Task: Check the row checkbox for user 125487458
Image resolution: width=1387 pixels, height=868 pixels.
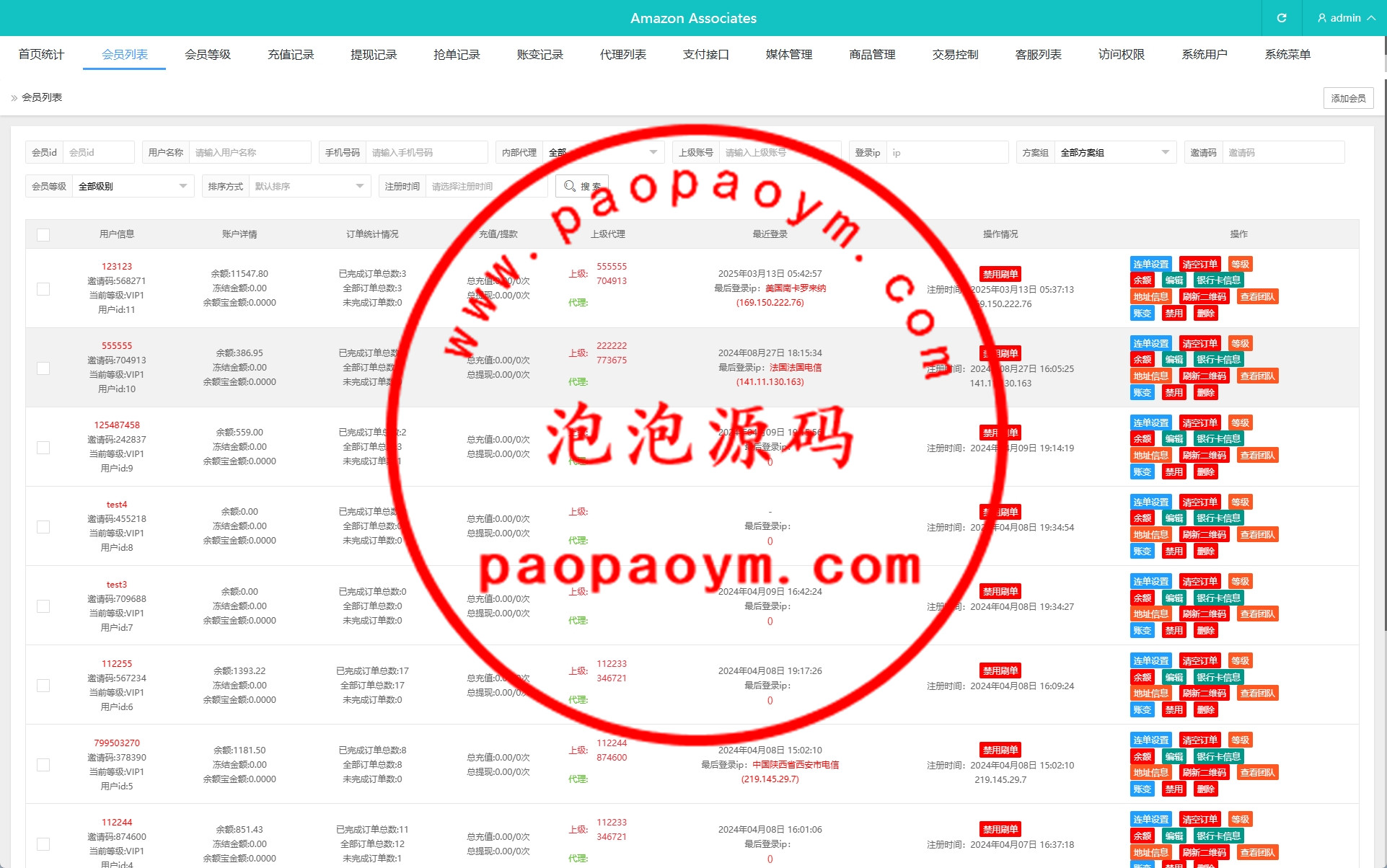Action: (43, 448)
